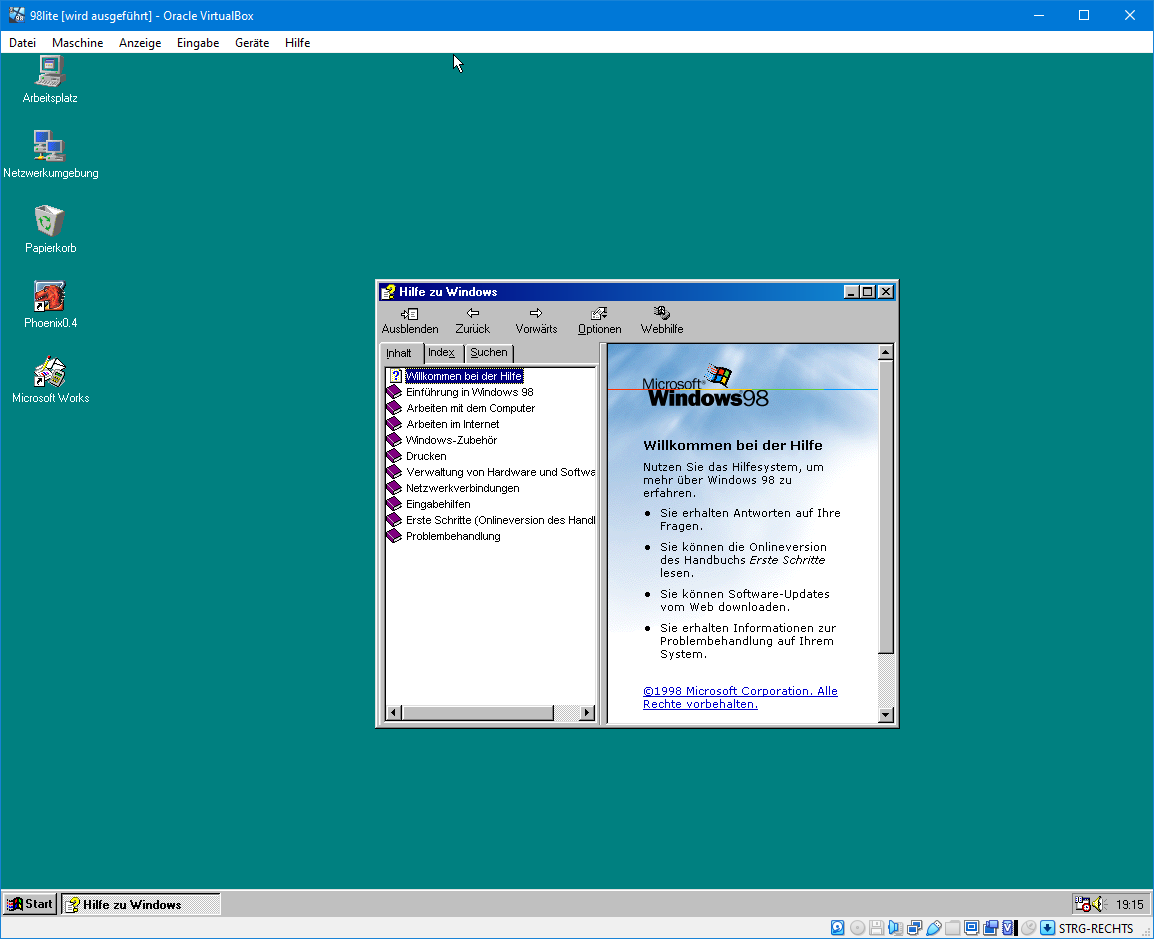Open the Geräte menu in VirtualBox
The height and width of the screenshot is (939, 1154).
[251, 43]
